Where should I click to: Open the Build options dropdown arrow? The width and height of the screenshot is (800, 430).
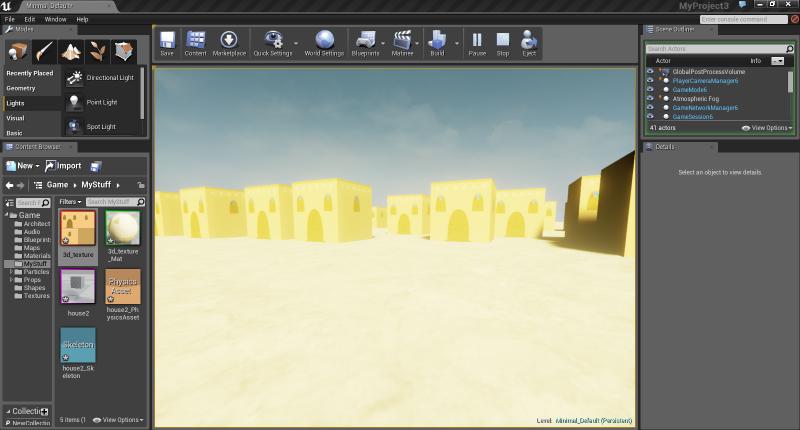tap(456, 43)
